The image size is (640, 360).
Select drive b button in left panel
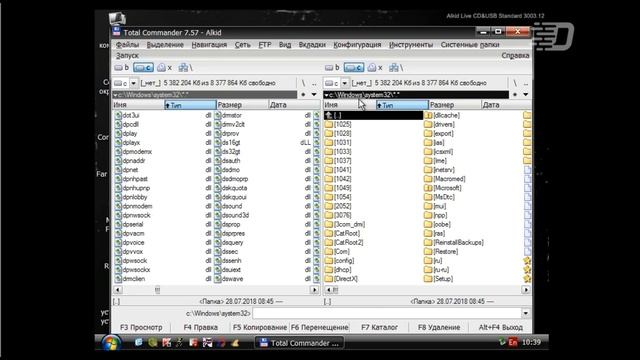(x=122, y=68)
